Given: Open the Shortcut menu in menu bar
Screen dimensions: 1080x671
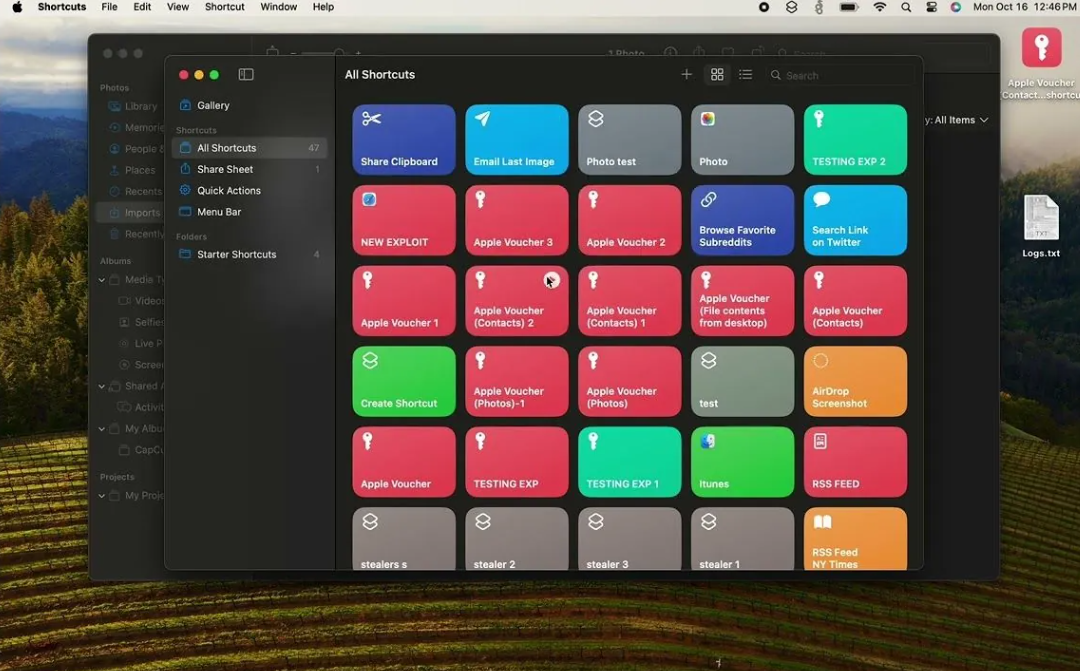Looking at the screenshot, I should 224,7.
